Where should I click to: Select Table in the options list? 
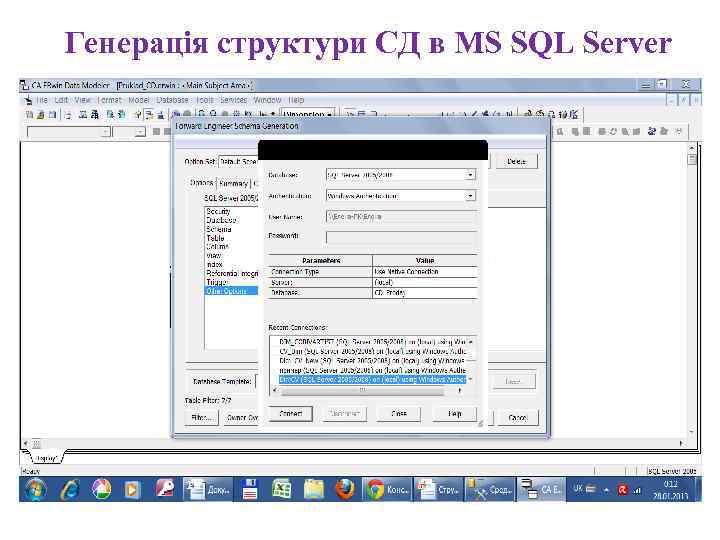coord(215,238)
